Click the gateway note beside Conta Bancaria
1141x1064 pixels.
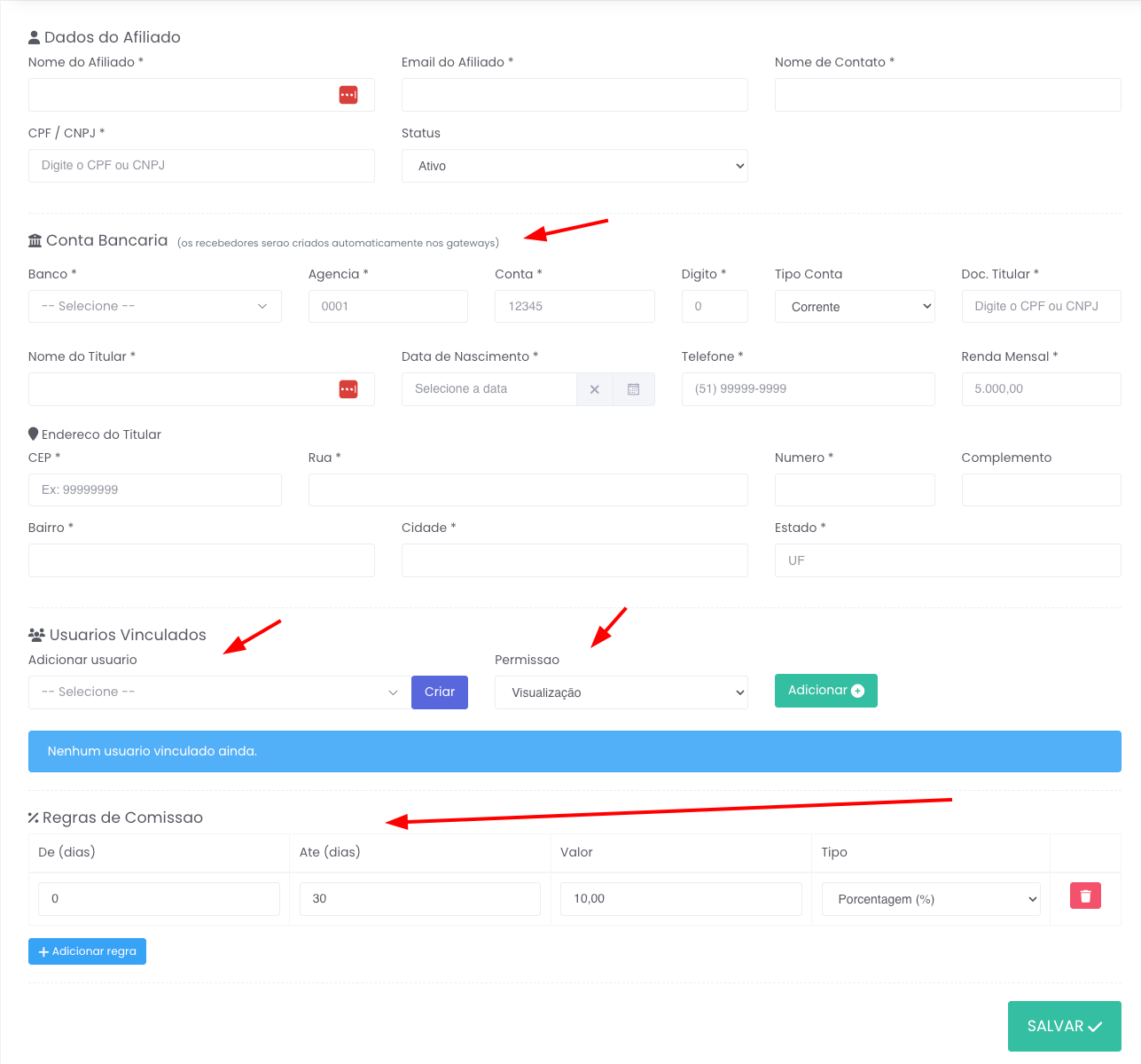338,243
